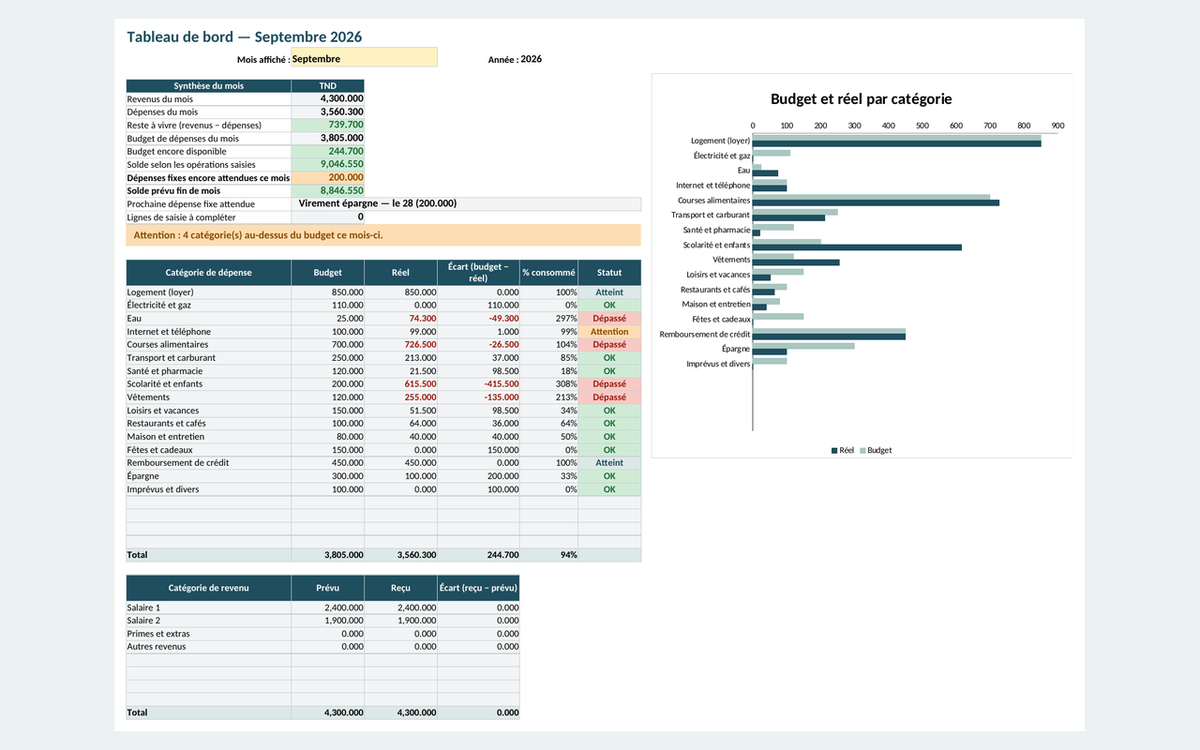Click the 'Scolarité et enfants' écart -415.500

click(x=478, y=384)
